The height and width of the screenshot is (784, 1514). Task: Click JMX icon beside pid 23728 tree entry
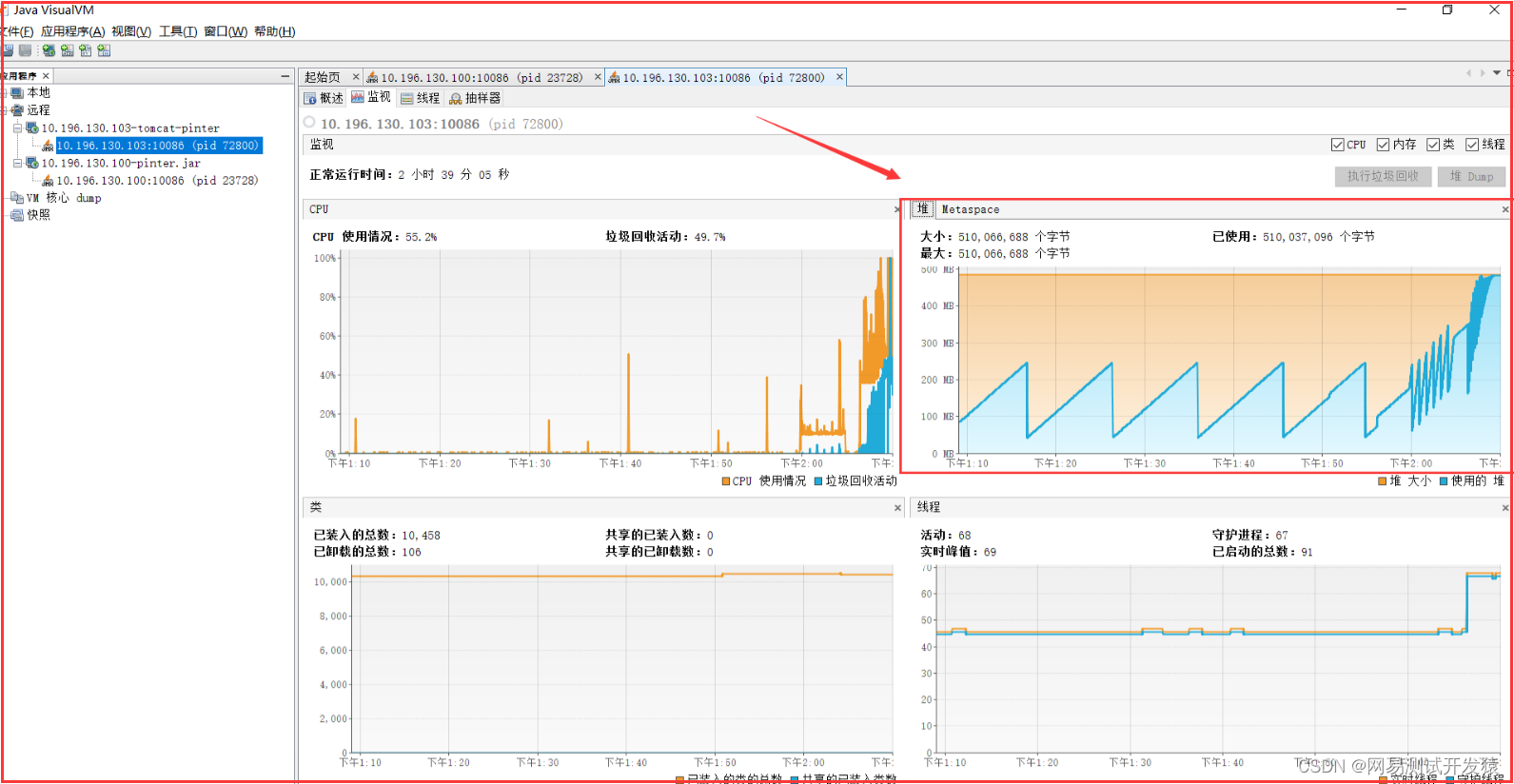48,181
